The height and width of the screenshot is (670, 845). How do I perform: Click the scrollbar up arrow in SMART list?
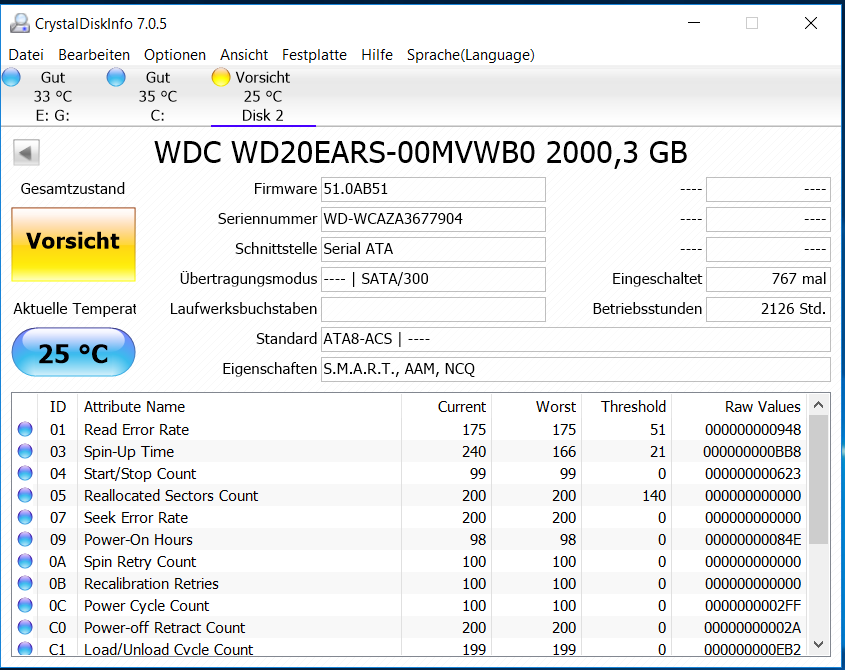819,405
